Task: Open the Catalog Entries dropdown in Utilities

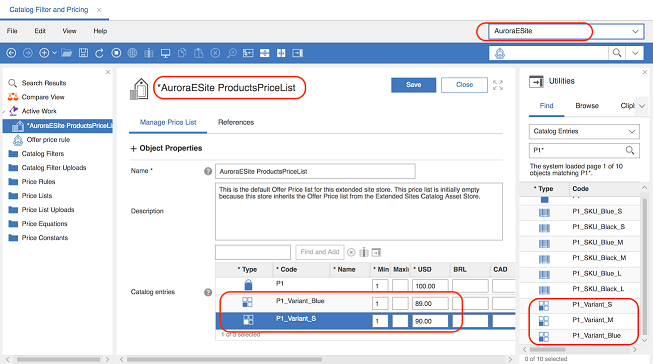Action: pyautogui.click(x=584, y=131)
